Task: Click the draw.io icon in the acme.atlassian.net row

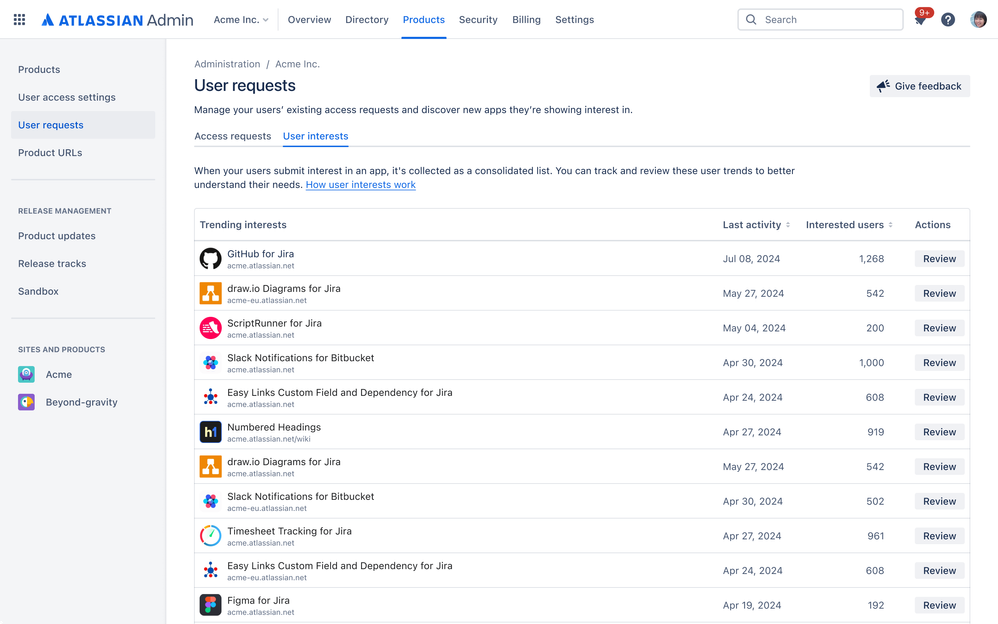Action: click(211, 467)
